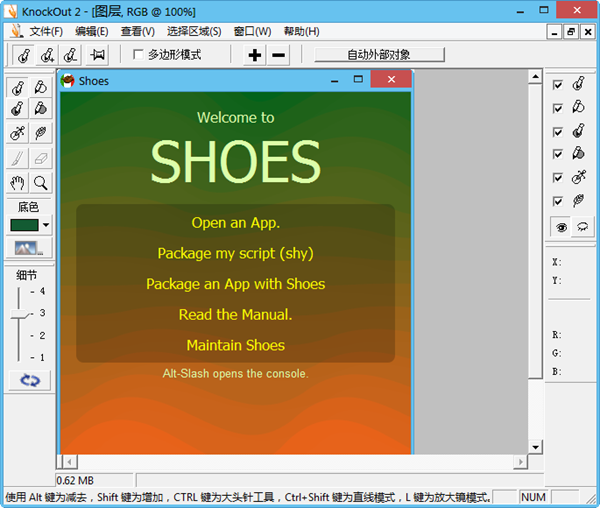This screenshot has width=600, height=508.
Task: Toggle inside object visibility checkbox in right panel
Action: 558,85
